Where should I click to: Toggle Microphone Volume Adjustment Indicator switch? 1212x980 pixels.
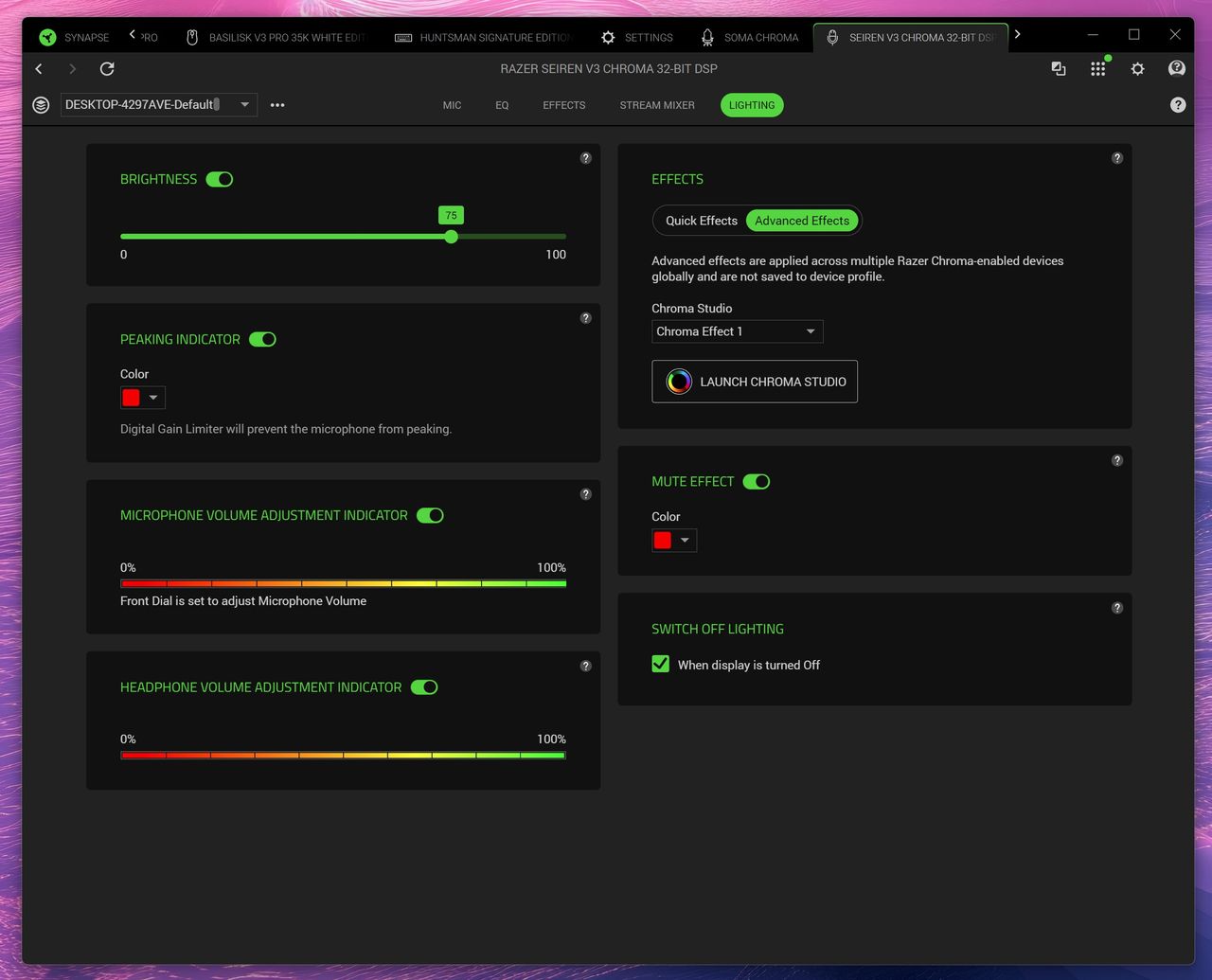pos(430,515)
